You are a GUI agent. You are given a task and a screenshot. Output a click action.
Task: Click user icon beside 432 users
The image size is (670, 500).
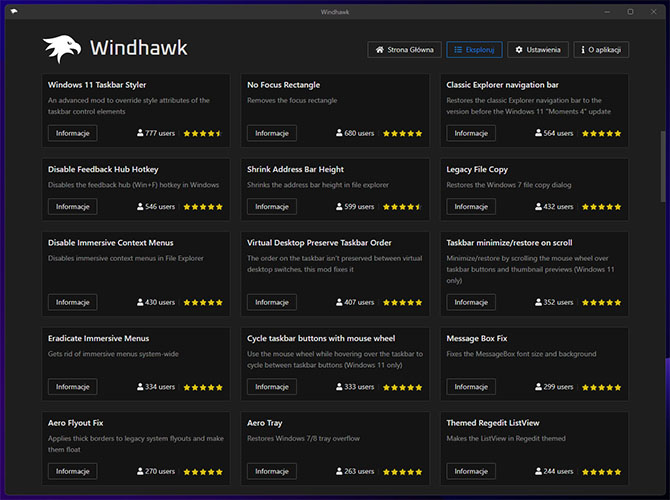[x=538, y=206]
